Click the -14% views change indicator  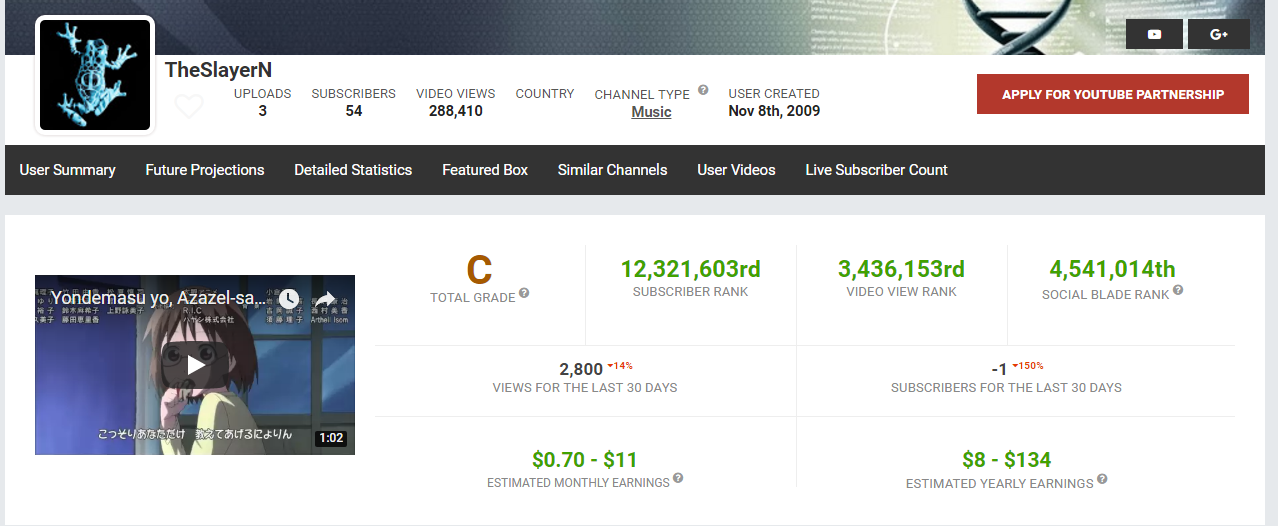(x=620, y=365)
